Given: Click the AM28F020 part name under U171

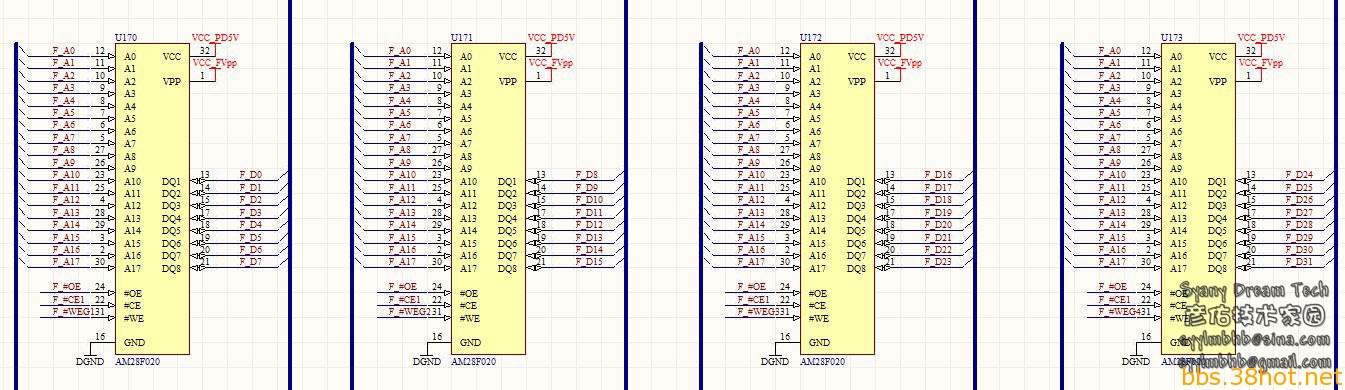Looking at the screenshot, I should click(x=474, y=362).
